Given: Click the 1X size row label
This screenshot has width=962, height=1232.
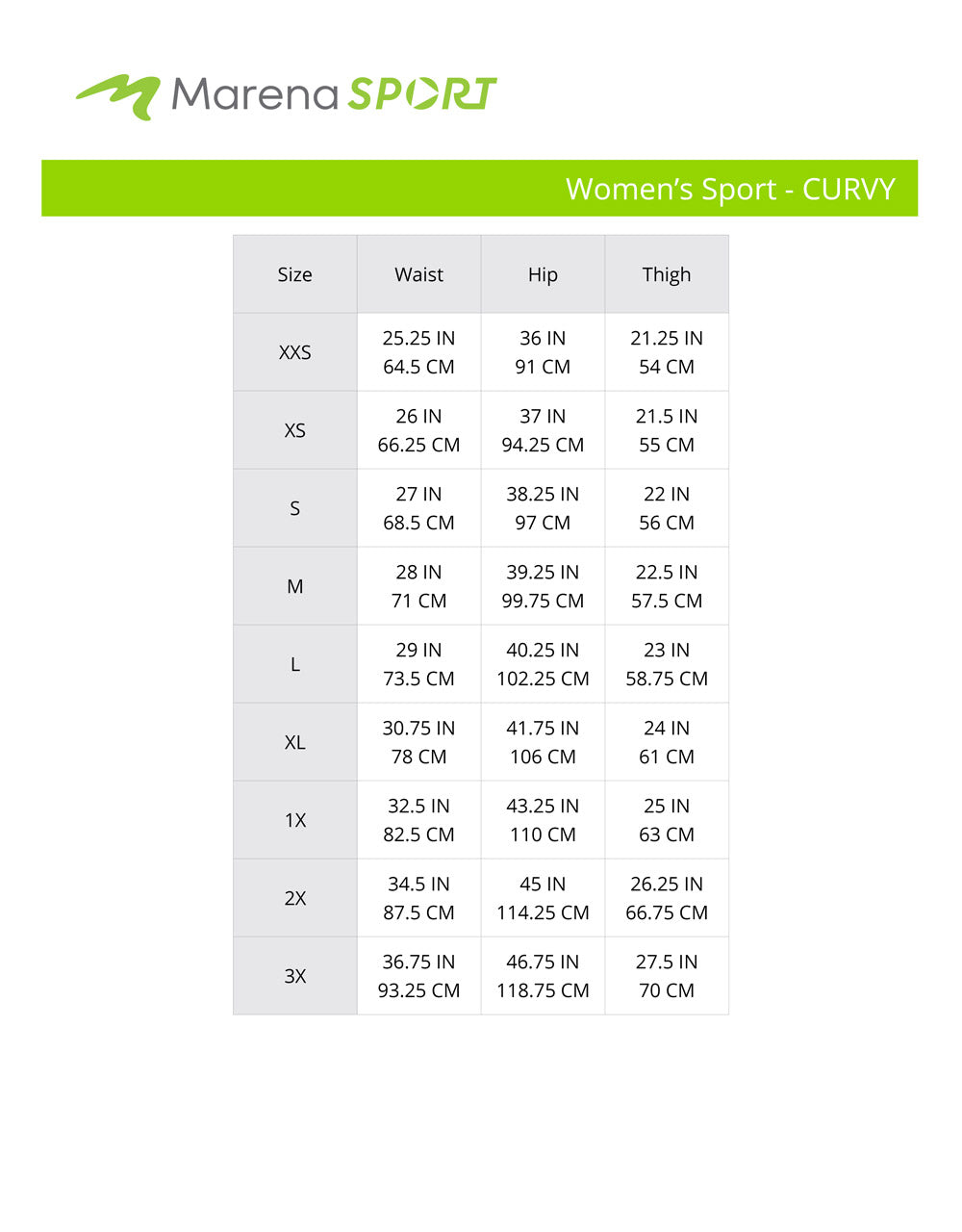Looking at the screenshot, I should 294,820.
